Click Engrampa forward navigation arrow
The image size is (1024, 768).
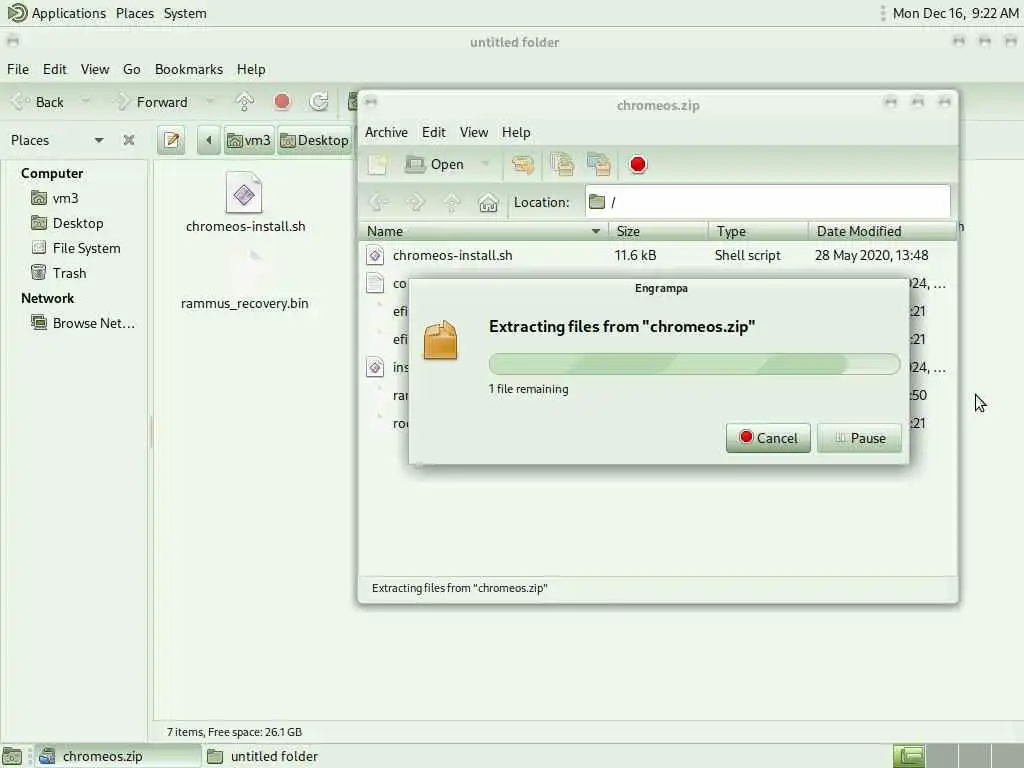(415, 202)
